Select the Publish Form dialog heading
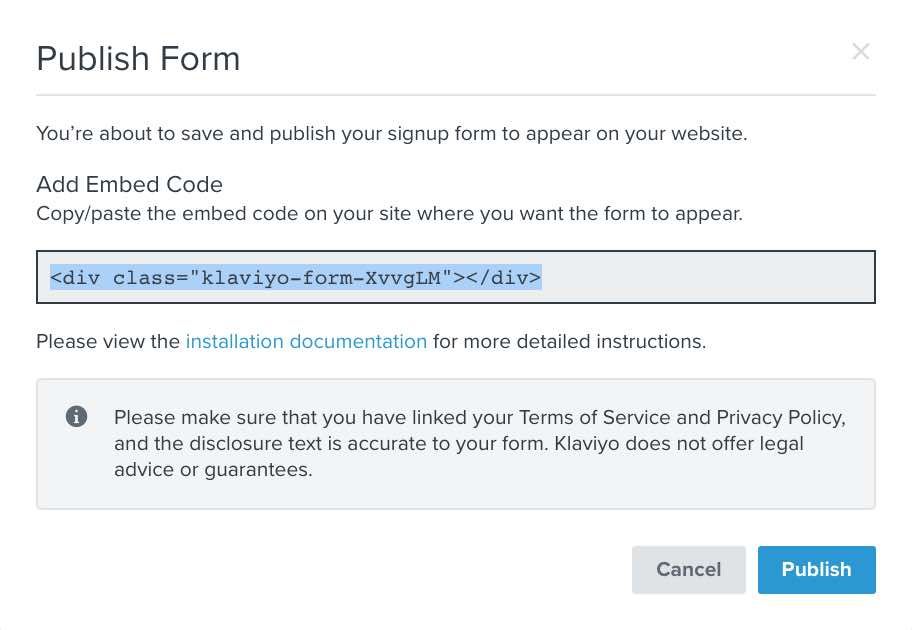This screenshot has height=630, width=912. click(x=138, y=58)
